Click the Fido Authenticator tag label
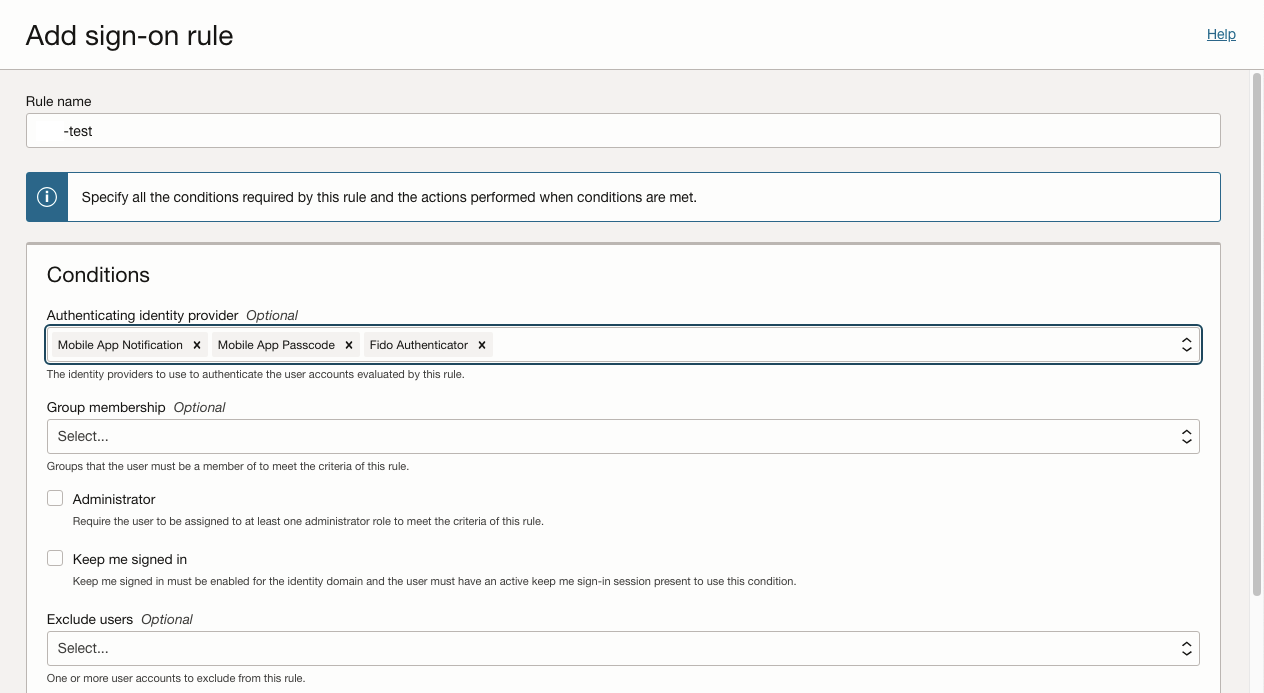The width and height of the screenshot is (1264, 693). pos(418,345)
